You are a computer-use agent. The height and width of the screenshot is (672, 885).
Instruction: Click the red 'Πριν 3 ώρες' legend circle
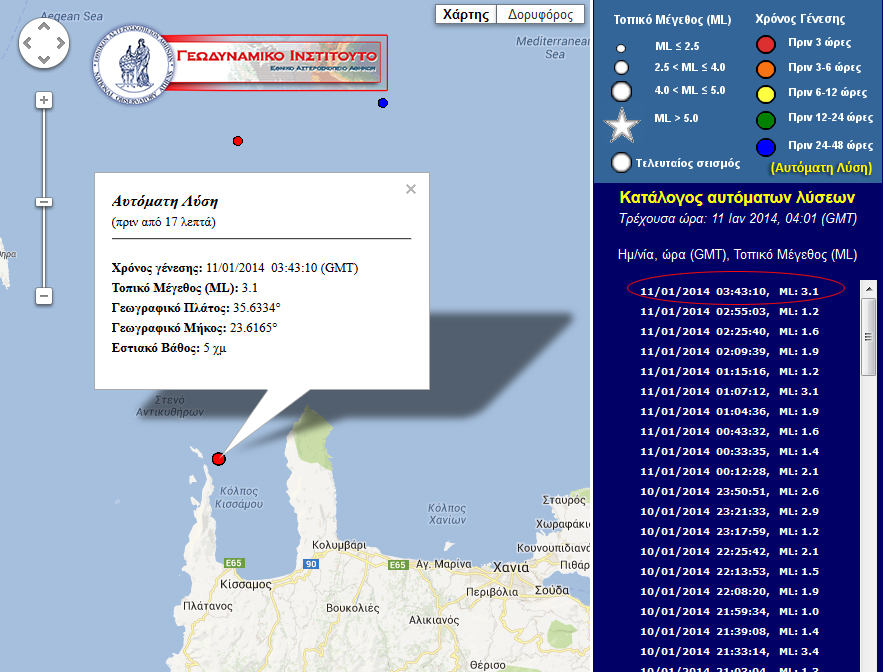pyautogui.click(x=766, y=44)
